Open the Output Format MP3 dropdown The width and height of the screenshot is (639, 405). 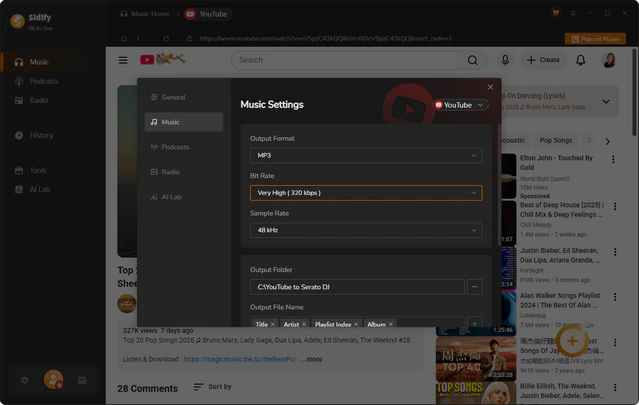(366, 156)
